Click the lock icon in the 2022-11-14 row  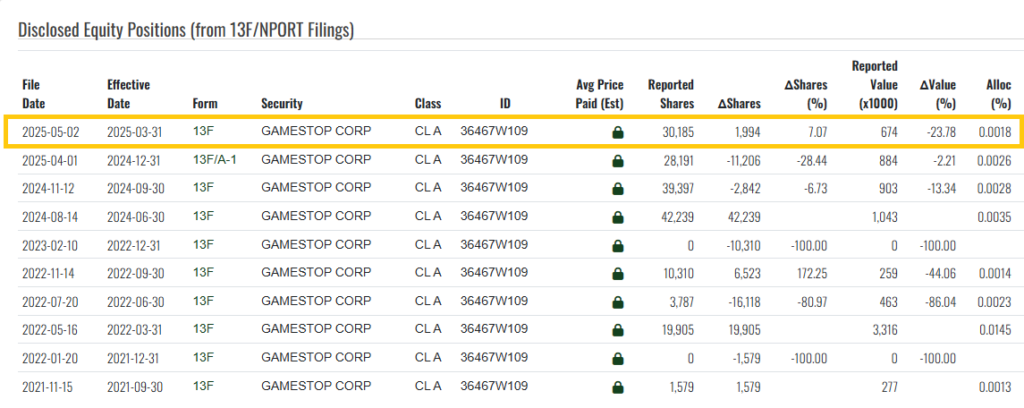pos(617,274)
